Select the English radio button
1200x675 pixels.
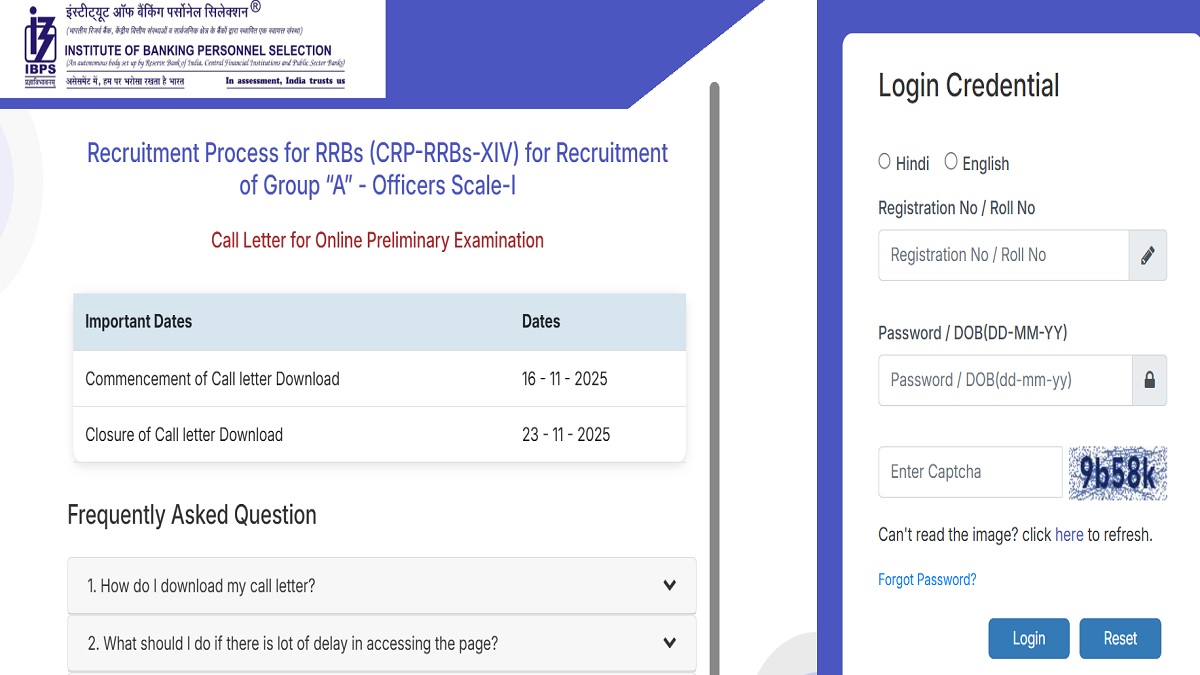pos(951,161)
